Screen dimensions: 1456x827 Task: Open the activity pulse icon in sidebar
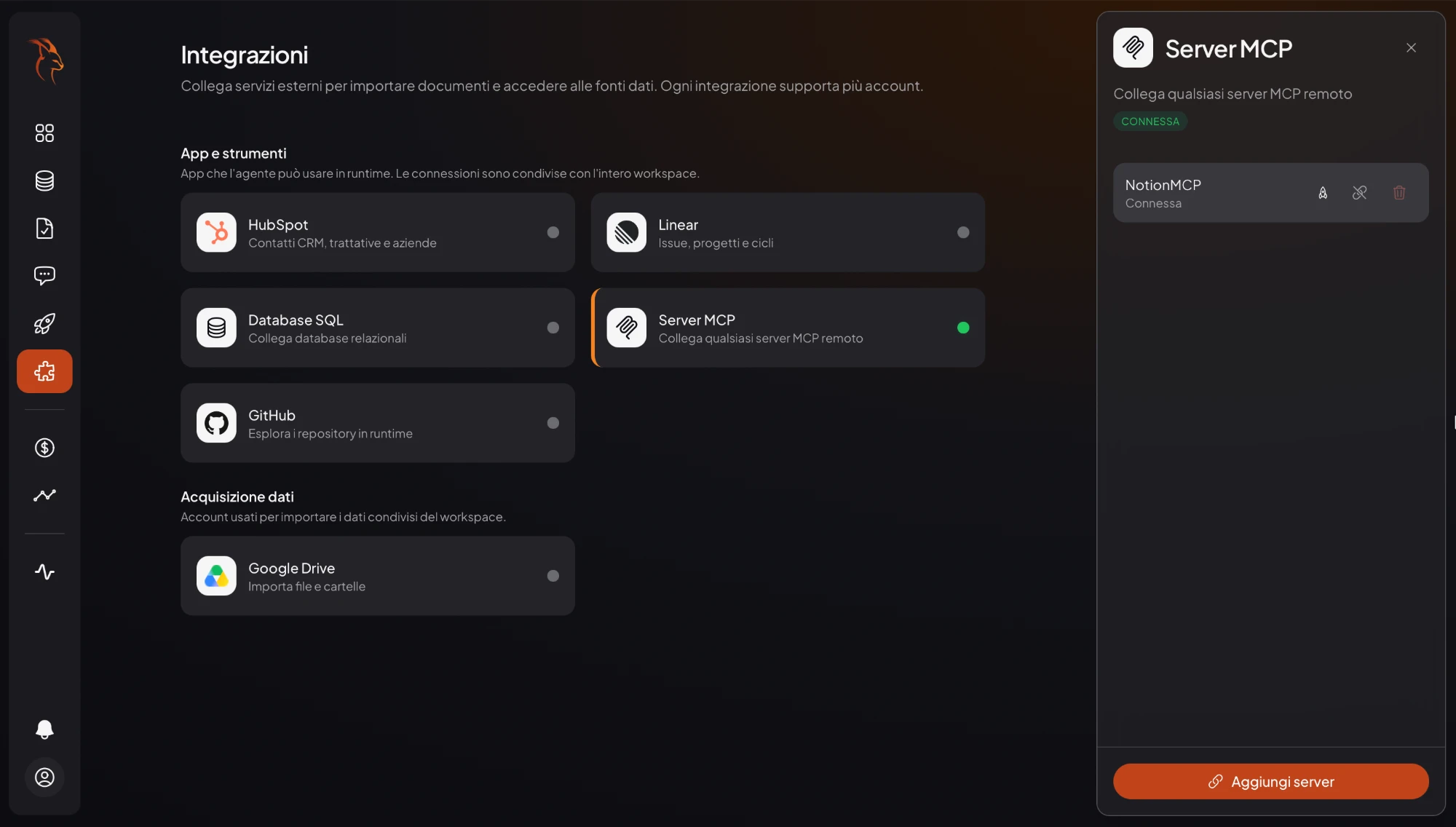pyautogui.click(x=44, y=572)
